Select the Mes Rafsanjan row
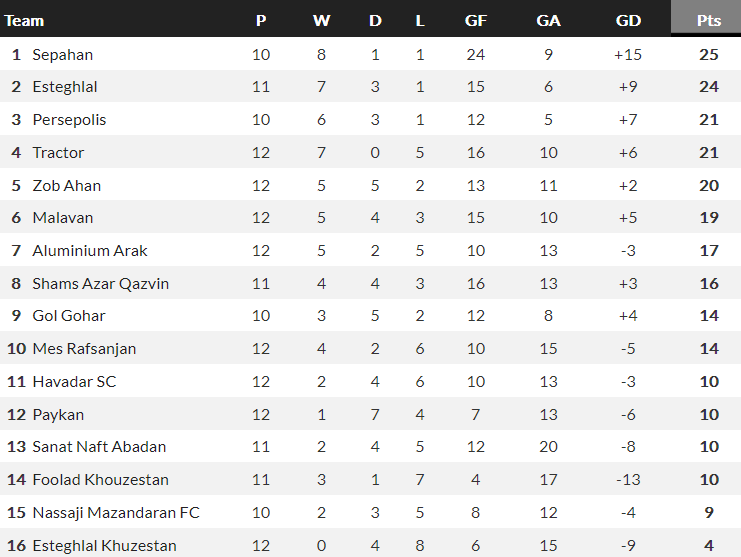Viewport: 741px width, 557px height. tap(370, 349)
